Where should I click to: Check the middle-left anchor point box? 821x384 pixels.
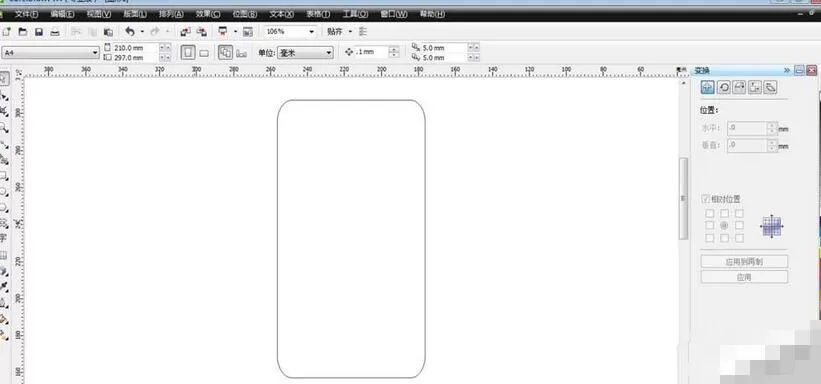click(709, 225)
